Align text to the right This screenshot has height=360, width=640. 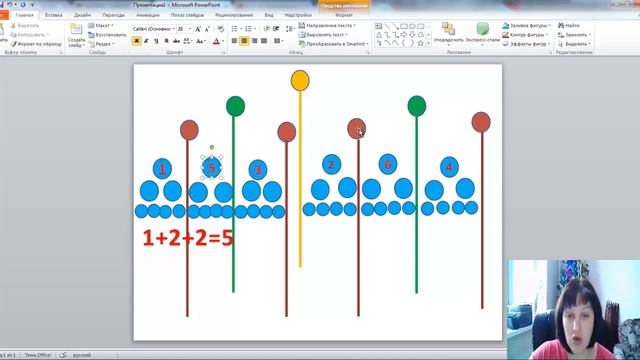click(254, 41)
